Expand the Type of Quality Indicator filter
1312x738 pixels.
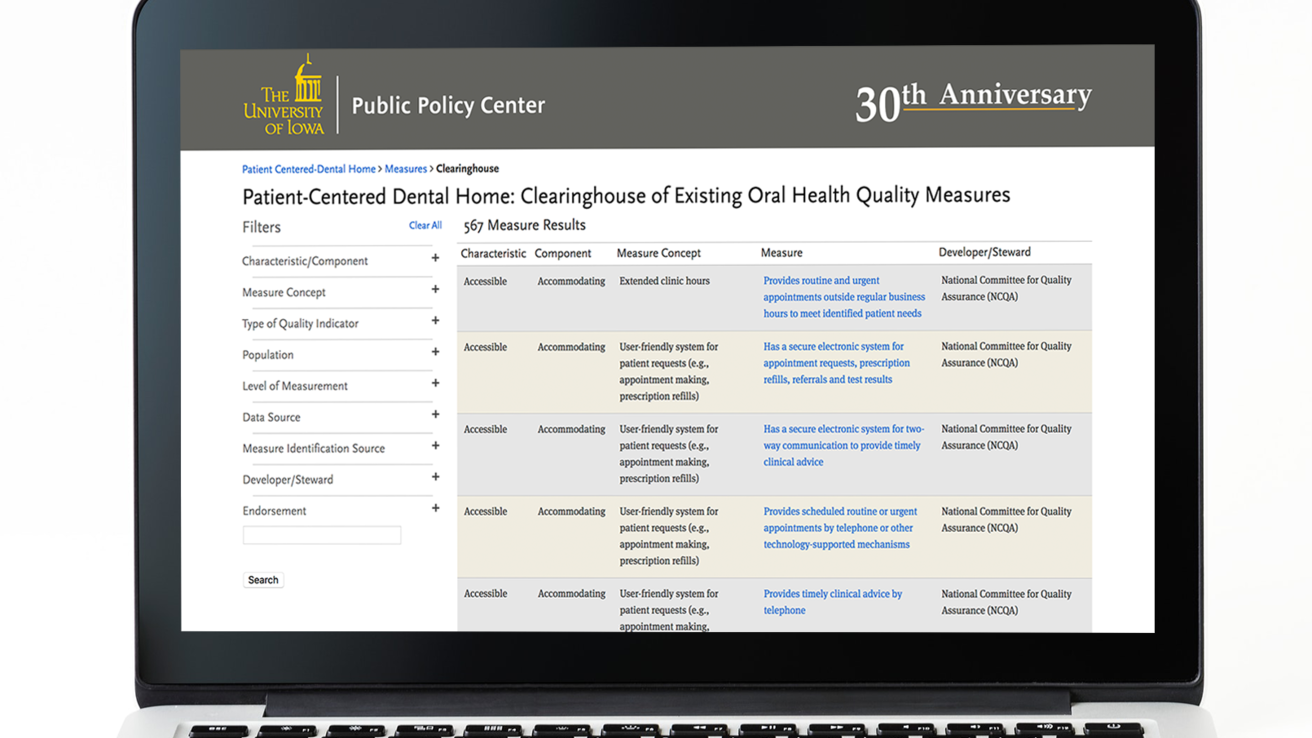point(435,320)
